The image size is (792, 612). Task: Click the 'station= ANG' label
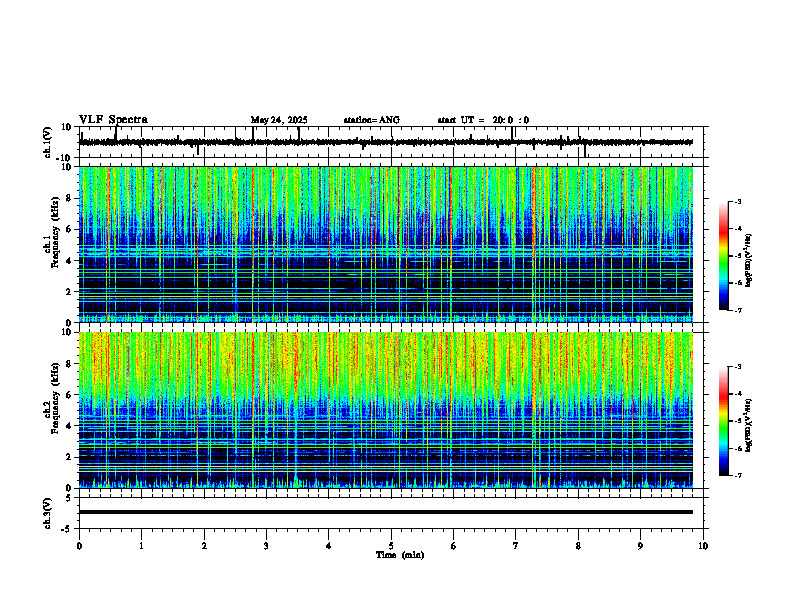(372, 120)
